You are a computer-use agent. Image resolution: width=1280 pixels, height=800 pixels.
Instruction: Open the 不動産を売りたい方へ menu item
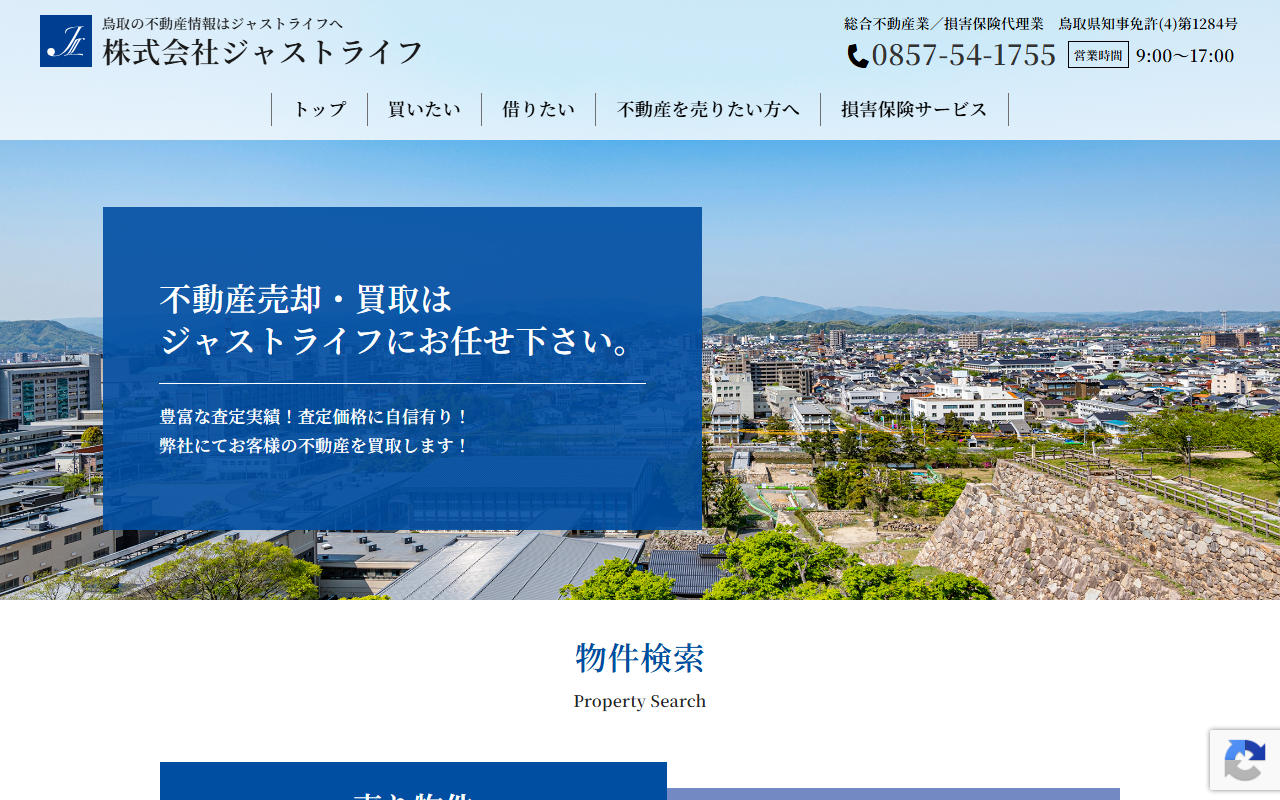pyautogui.click(x=708, y=110)
